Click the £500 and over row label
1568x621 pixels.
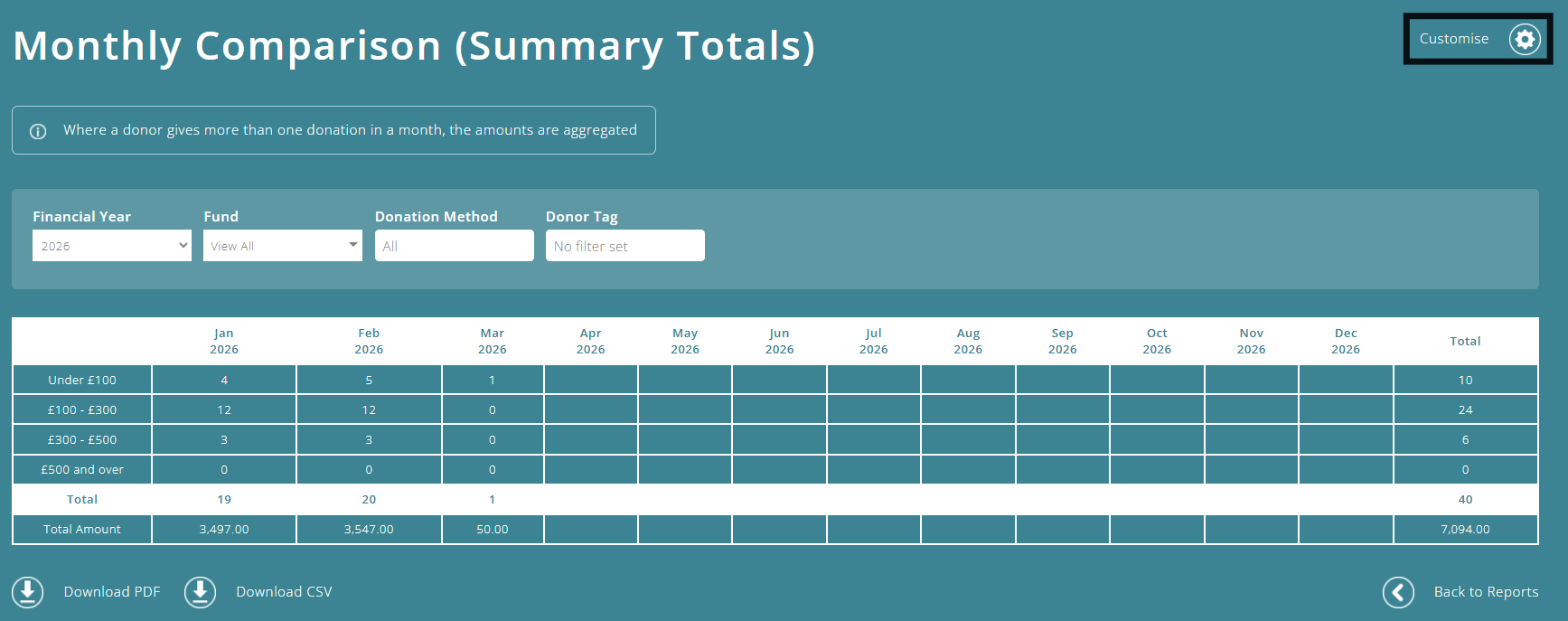click(82, 470)
